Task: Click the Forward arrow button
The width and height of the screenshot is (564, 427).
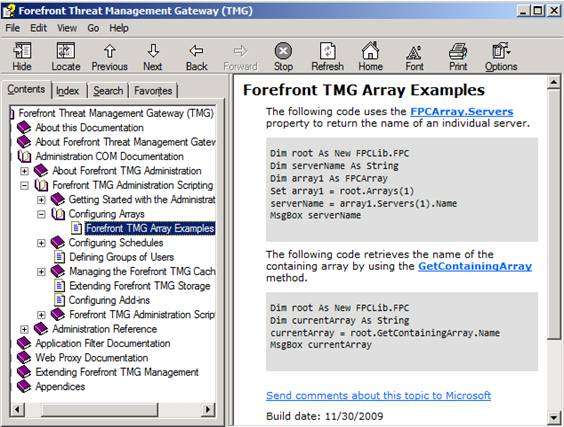Action: coord(240,56)
